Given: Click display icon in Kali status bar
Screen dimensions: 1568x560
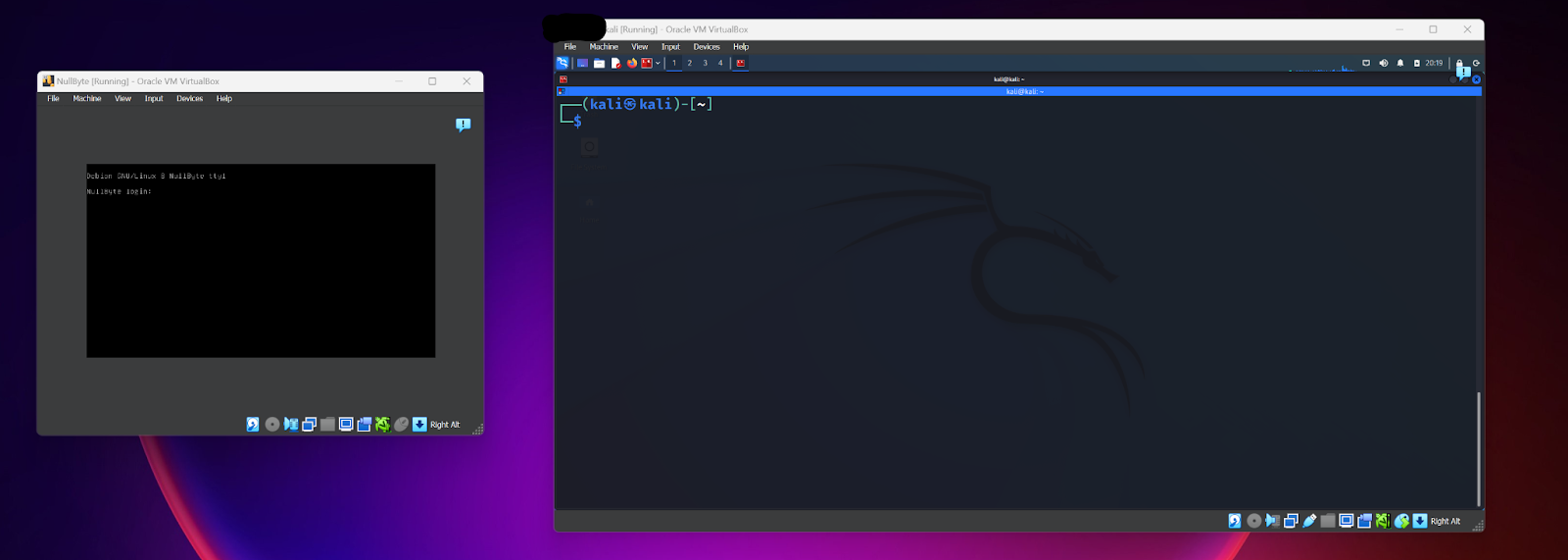Looking at the screenshot, I should pyautogui.click(x=1347, y=521).
